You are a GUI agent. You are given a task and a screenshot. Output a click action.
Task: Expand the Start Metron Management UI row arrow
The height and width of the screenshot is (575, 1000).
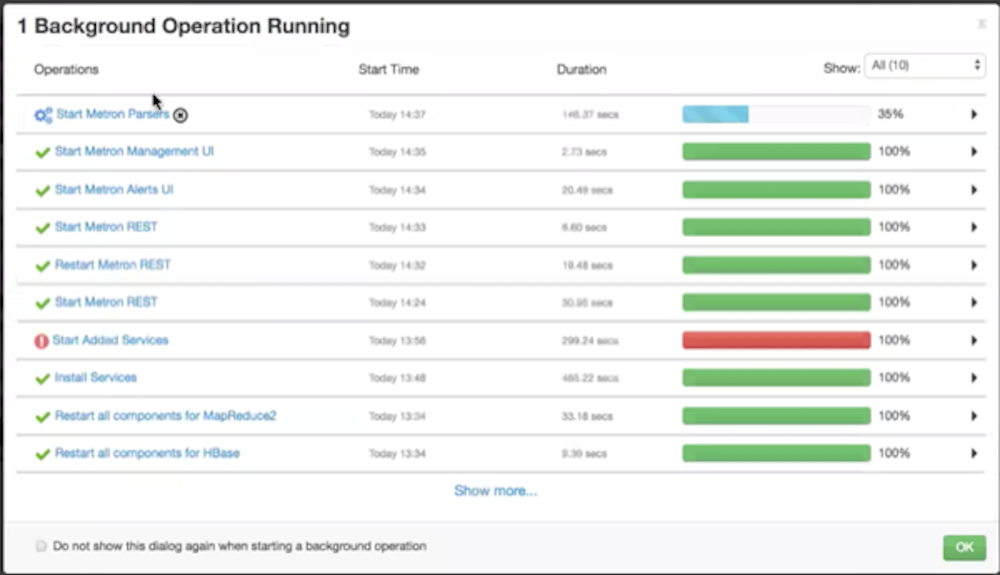(x=974, y=152)
